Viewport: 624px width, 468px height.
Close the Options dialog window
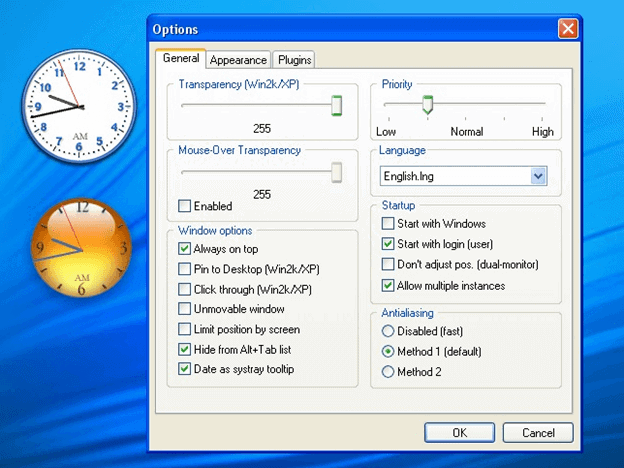coord(567,29)
